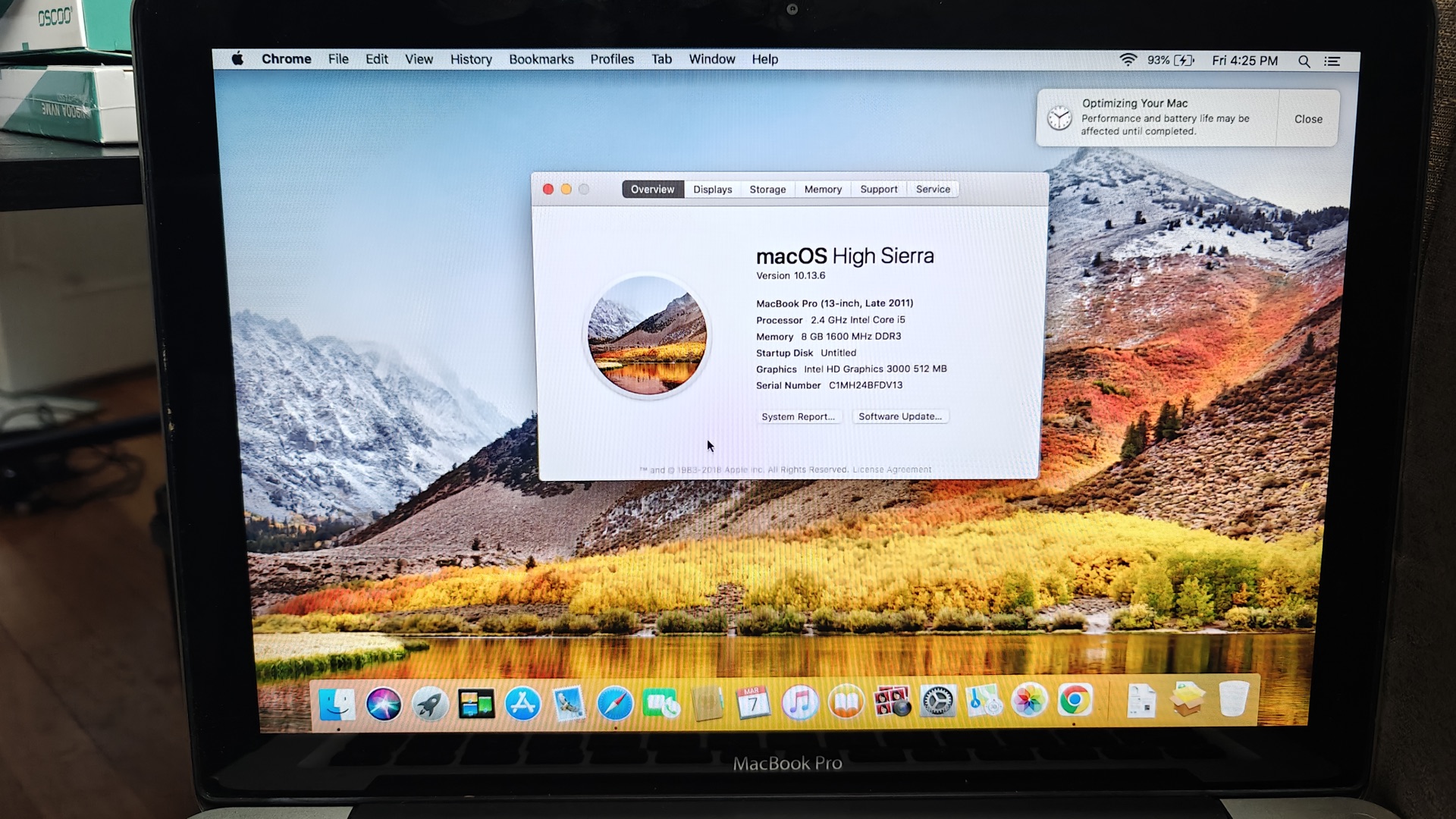Open the Bookmarks menu

(541, 59)
